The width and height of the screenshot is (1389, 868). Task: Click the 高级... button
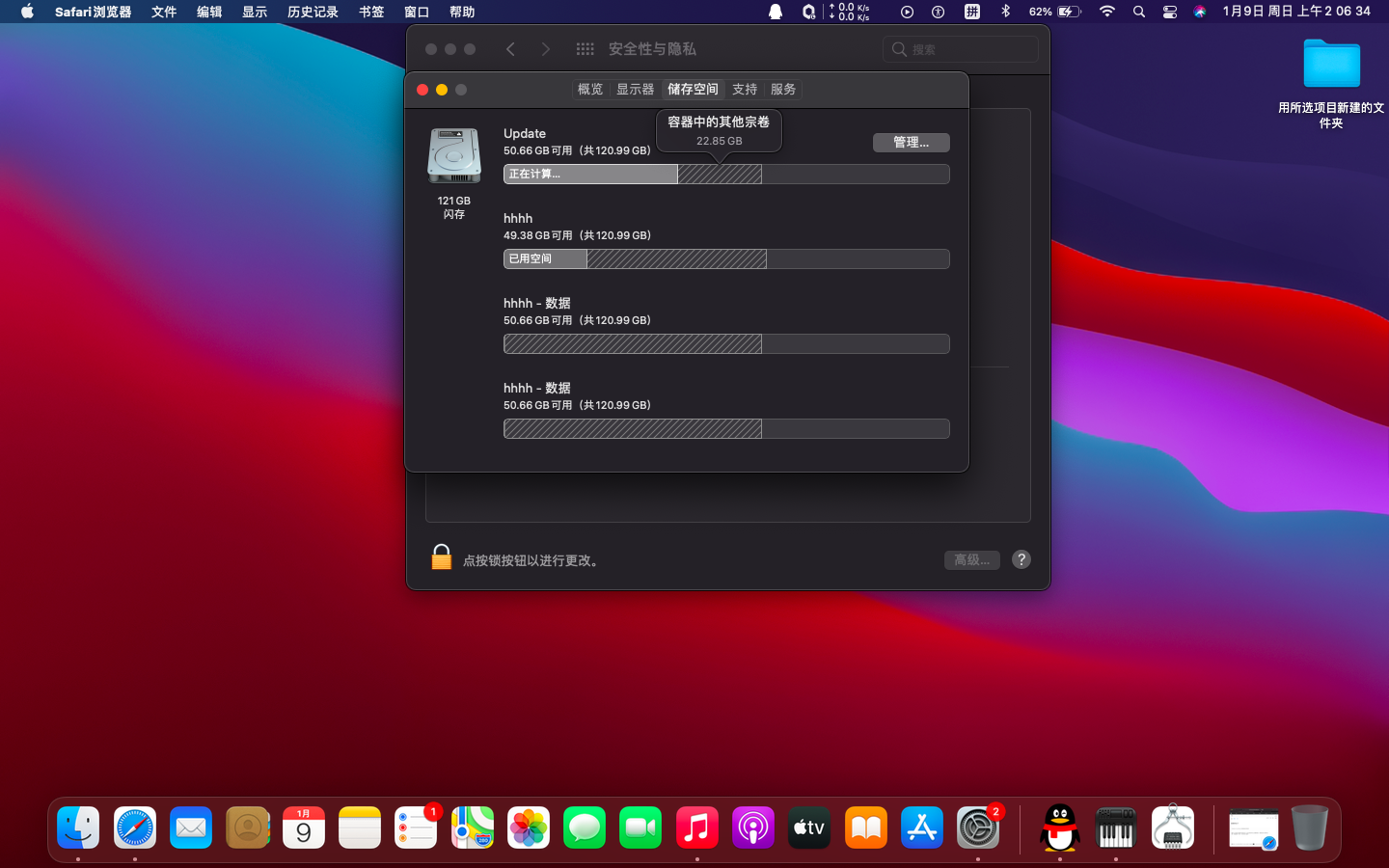(971, 560)
